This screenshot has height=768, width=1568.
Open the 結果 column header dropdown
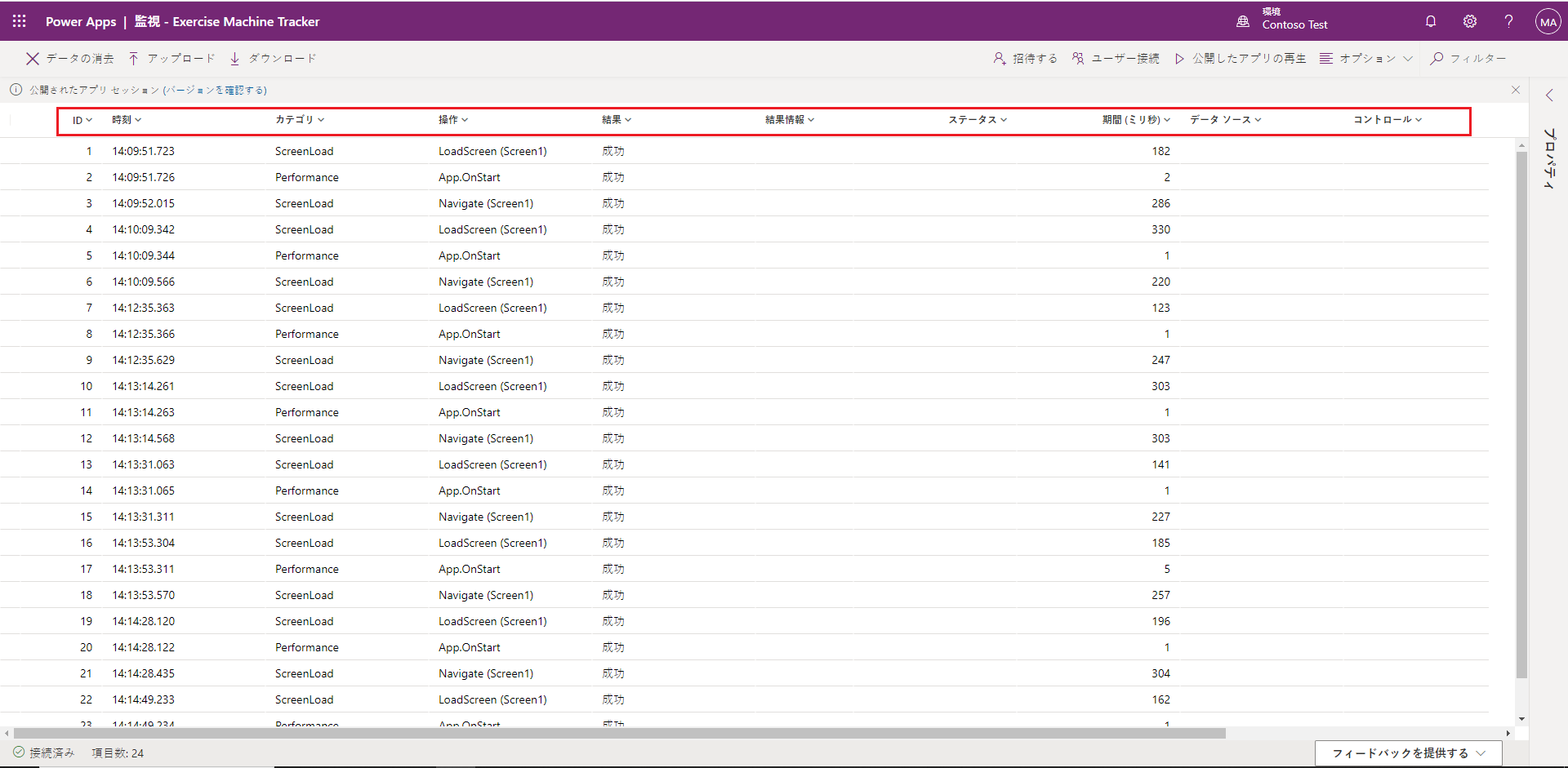pos(617,120)
